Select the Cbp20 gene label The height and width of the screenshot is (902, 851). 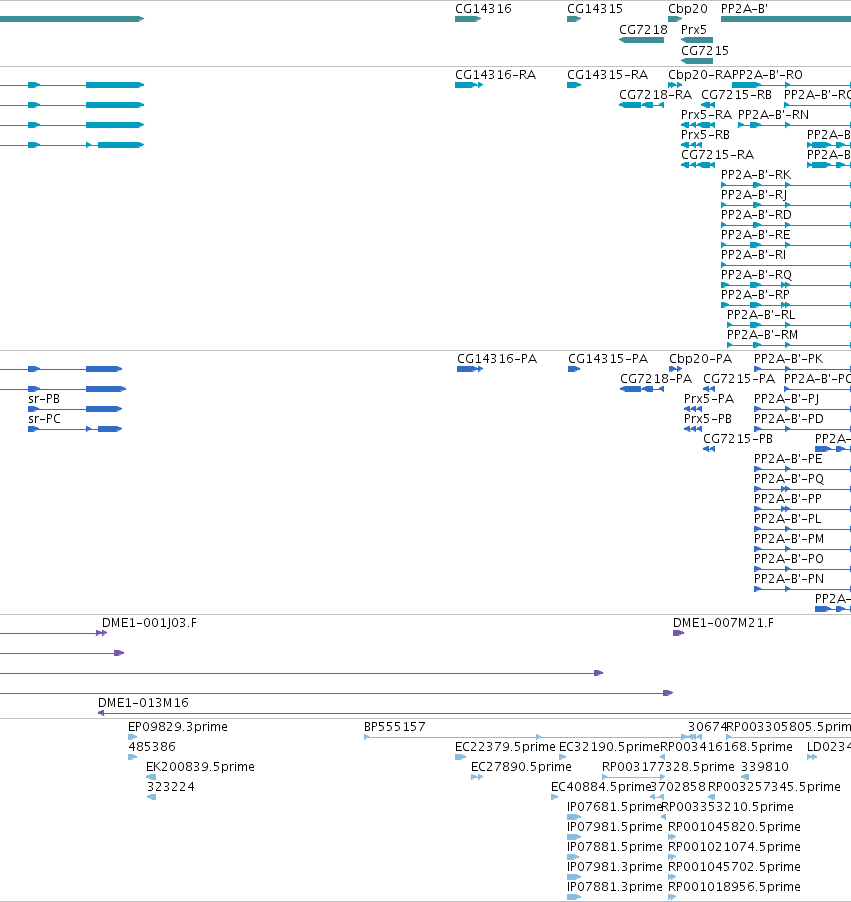[x=688, y=9]
